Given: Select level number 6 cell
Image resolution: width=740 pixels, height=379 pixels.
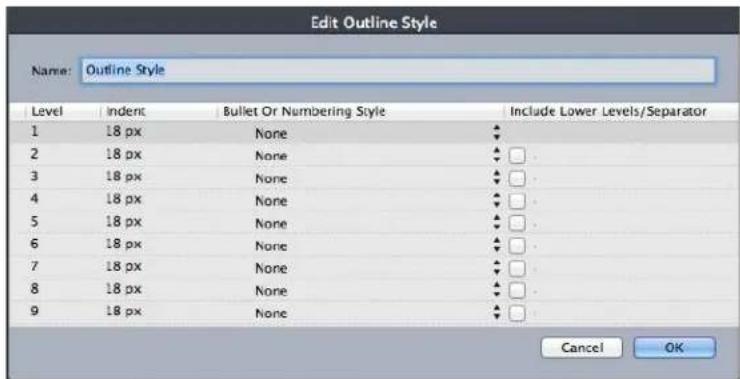Looking at the screenshot, I should (x=34, y=244).
